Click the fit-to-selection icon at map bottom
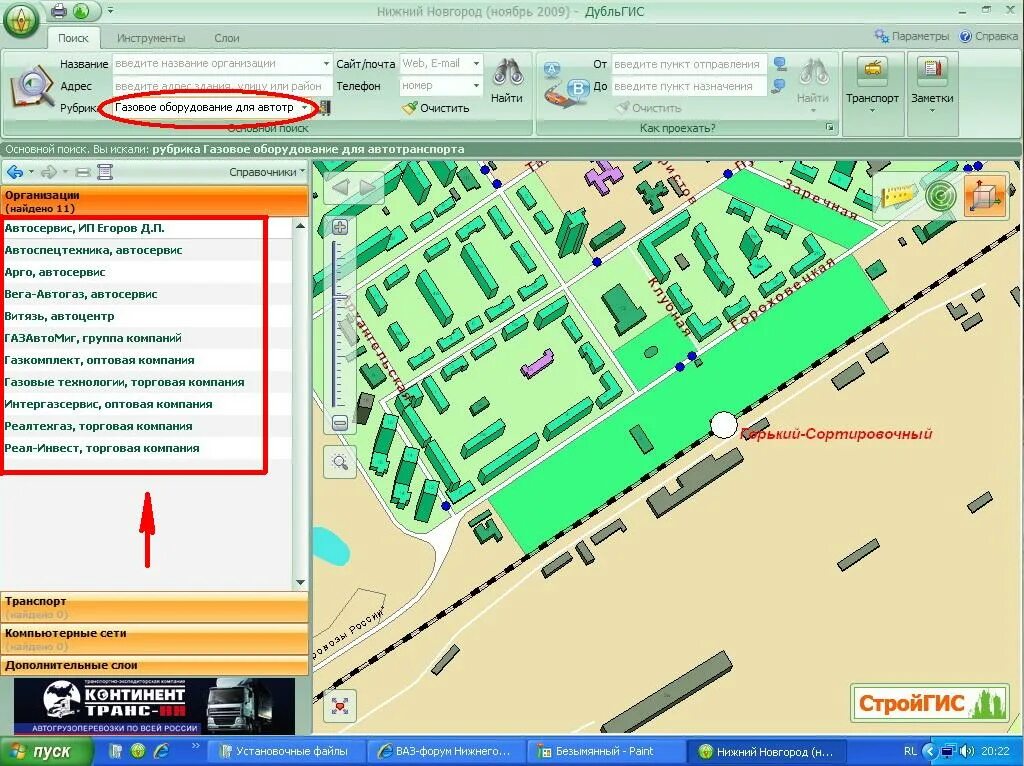Image resolution: width=1024 pixels, height=766 pixels. coord(340,706)
